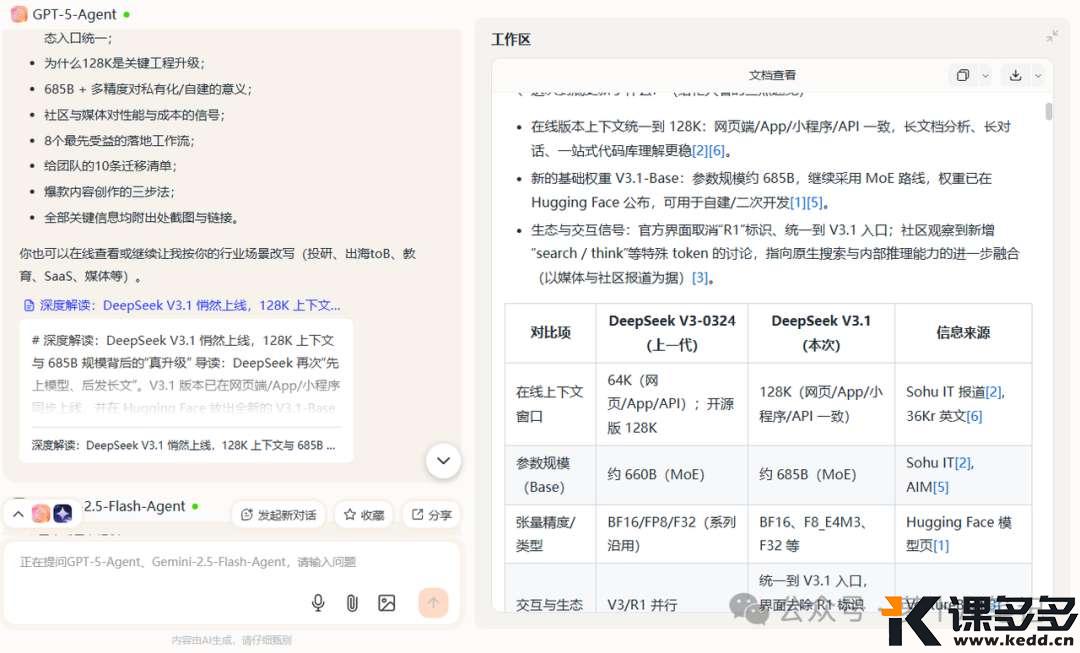The width and height of the screenshot is (1080, 653).
Task: Click the GPT-5-Agent avatar icon
Action: pyautogui.click(x=19, y=14)
